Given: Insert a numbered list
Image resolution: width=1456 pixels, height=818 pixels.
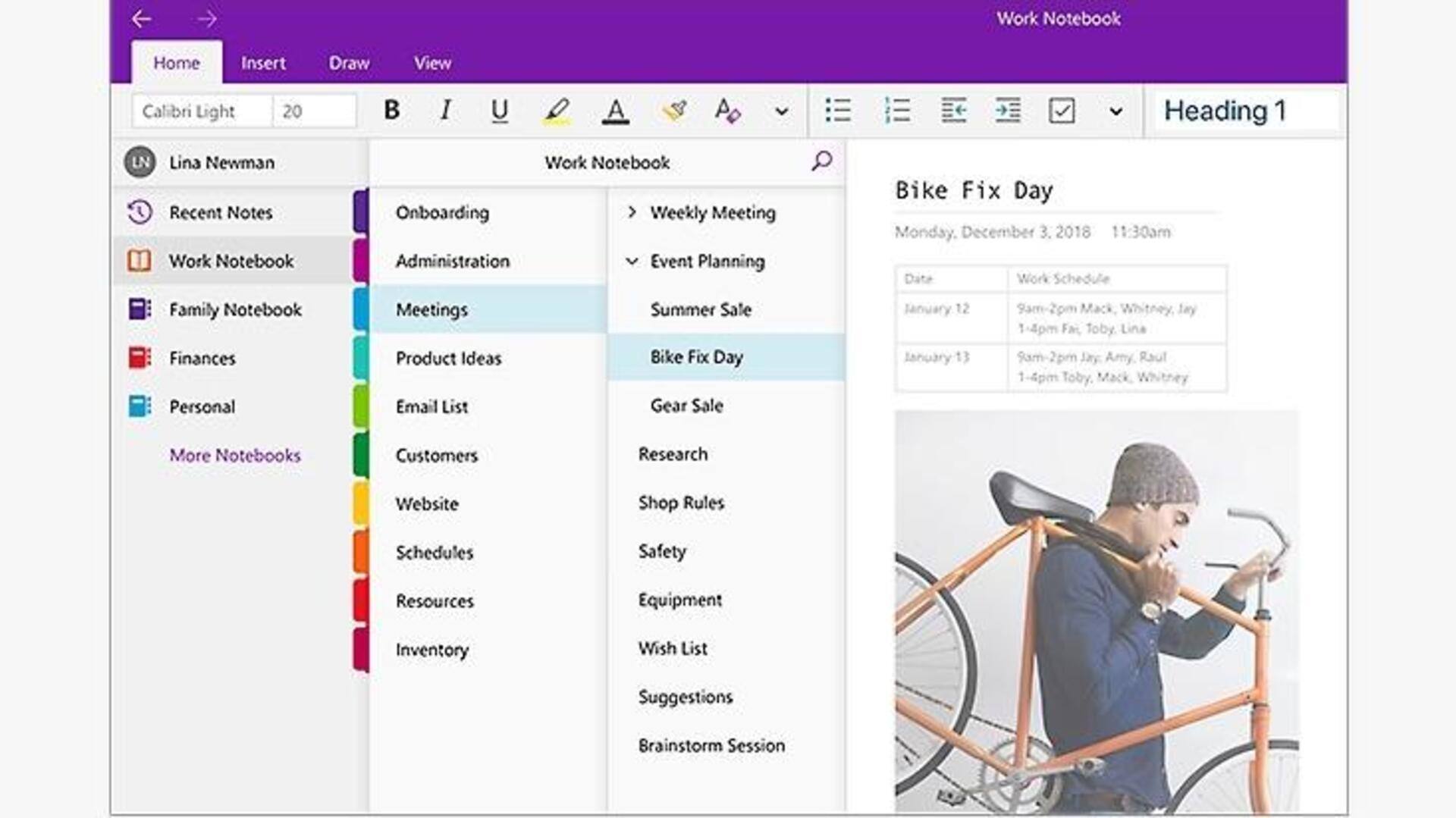Looking at the screenshot, I should point(897,111).
